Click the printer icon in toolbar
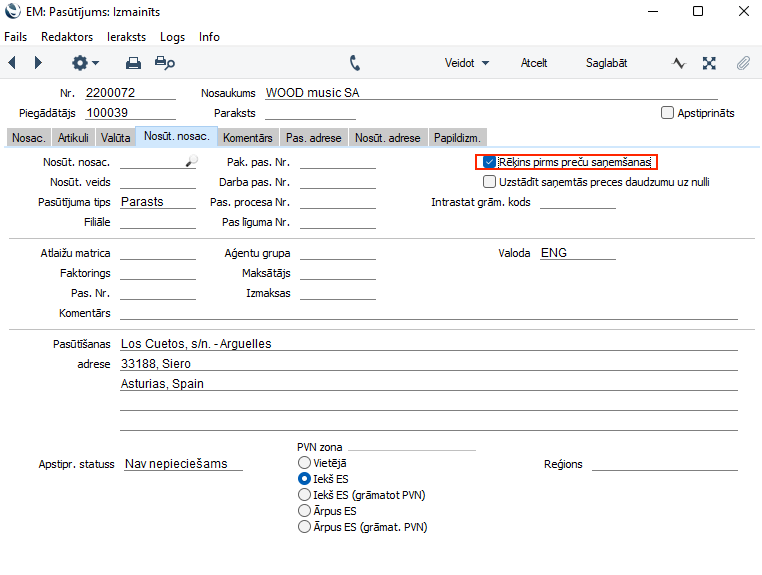This screenshot has height=575, width=762. click(x=133, y=63)
